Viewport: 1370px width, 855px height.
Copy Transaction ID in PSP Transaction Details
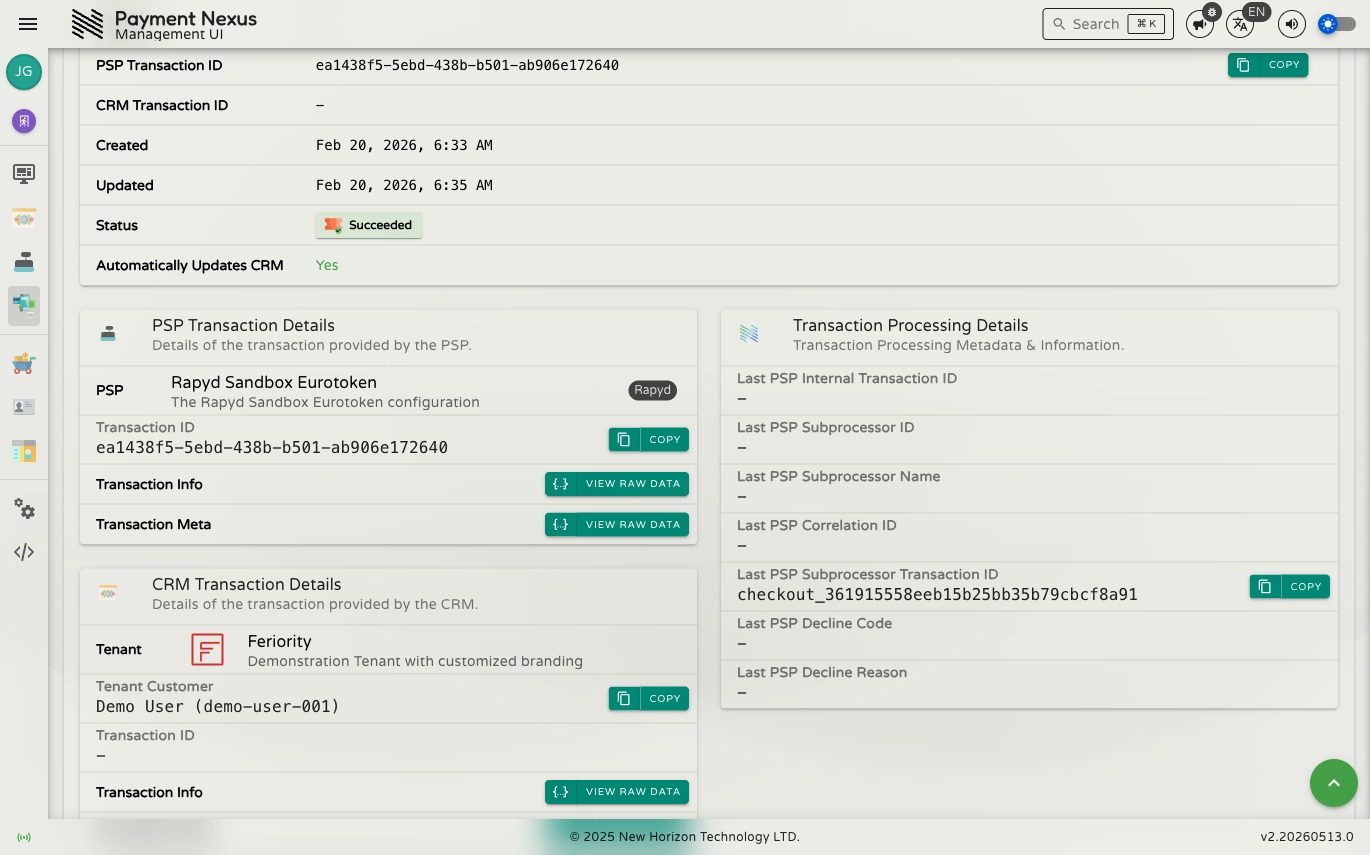point(649,439)
